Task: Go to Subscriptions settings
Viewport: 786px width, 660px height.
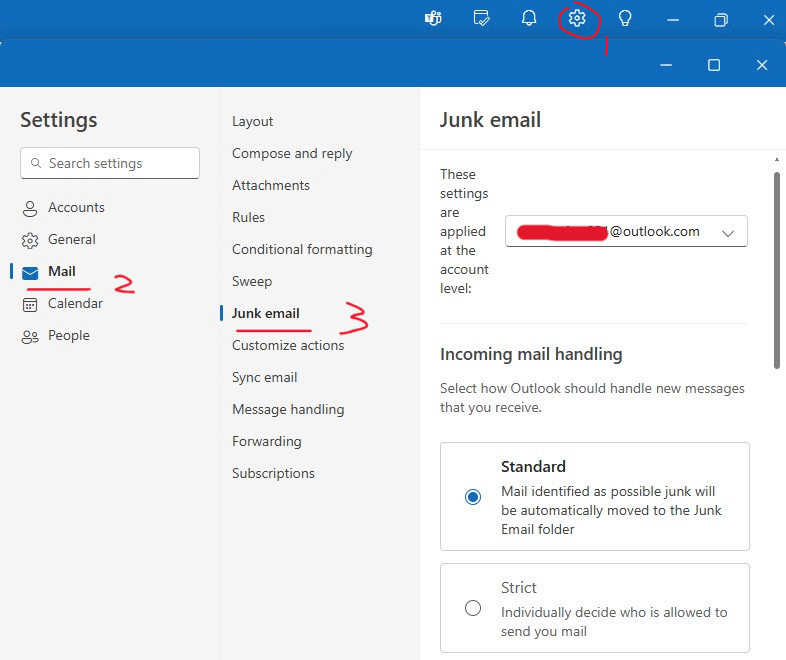Action: [x=273, y=474]
